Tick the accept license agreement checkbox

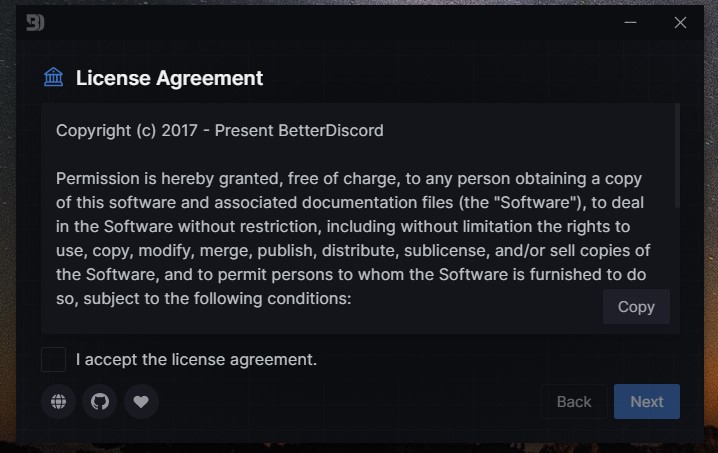pyautogui.click(x=54, y=360)
